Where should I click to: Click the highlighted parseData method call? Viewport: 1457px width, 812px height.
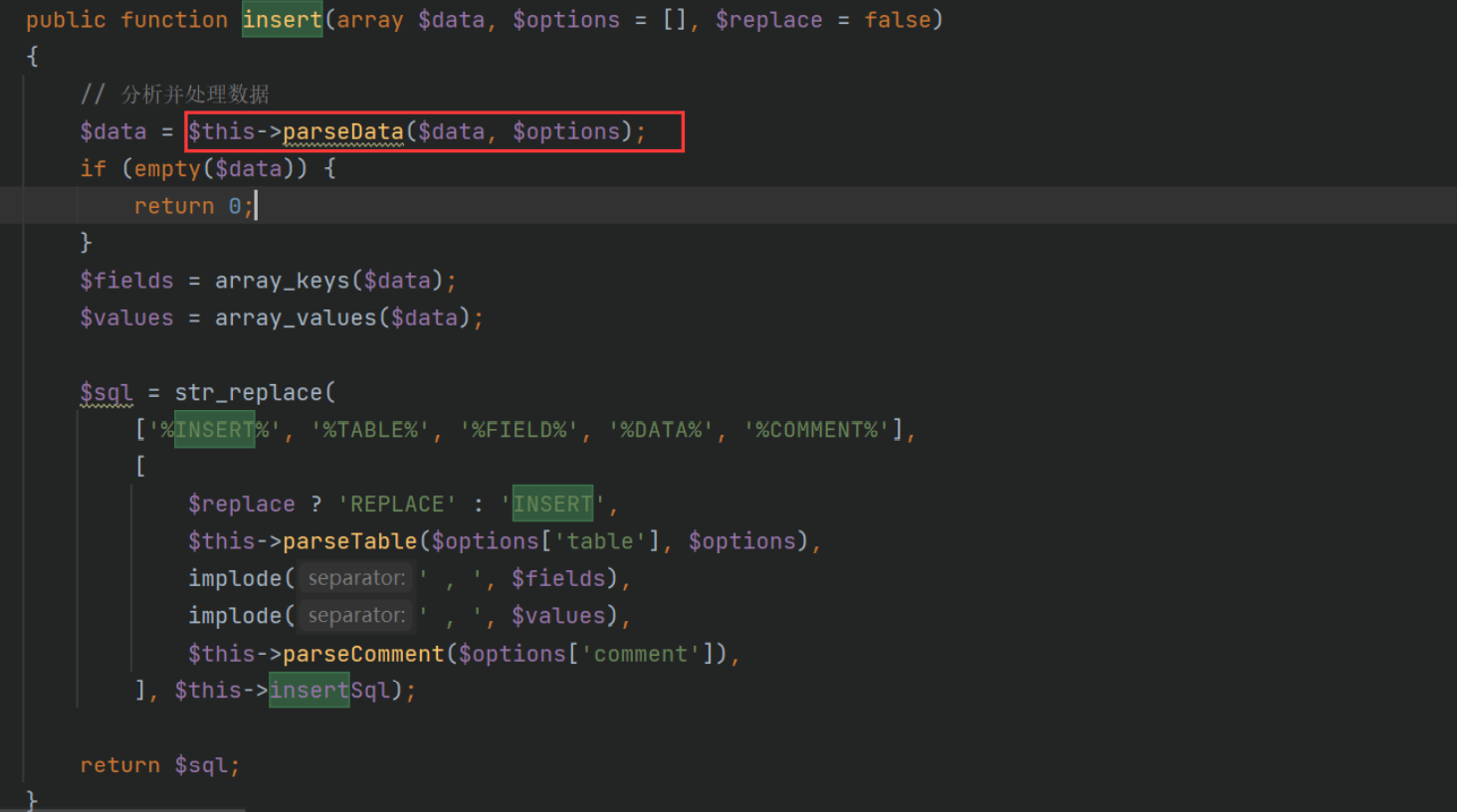click(x=342, y=130)
